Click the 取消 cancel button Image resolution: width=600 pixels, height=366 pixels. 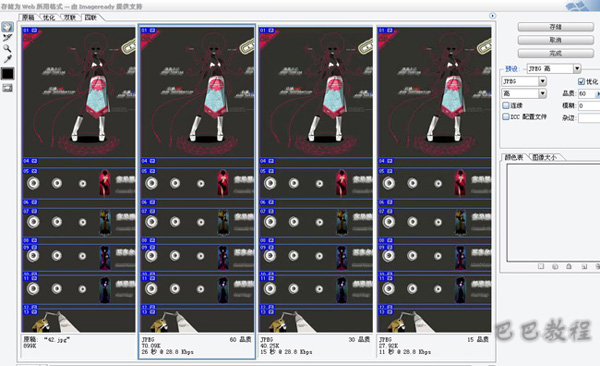(556, 40)
